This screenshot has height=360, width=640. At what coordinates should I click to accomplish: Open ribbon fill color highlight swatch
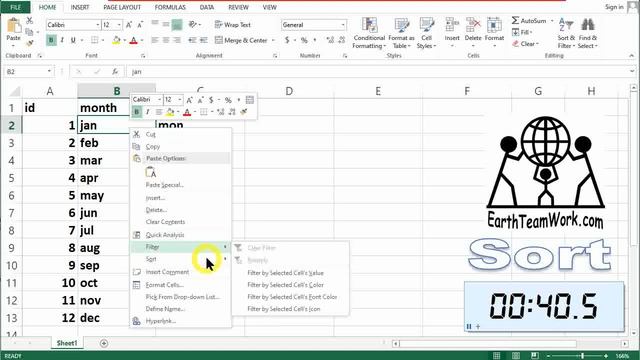point(116,40)
